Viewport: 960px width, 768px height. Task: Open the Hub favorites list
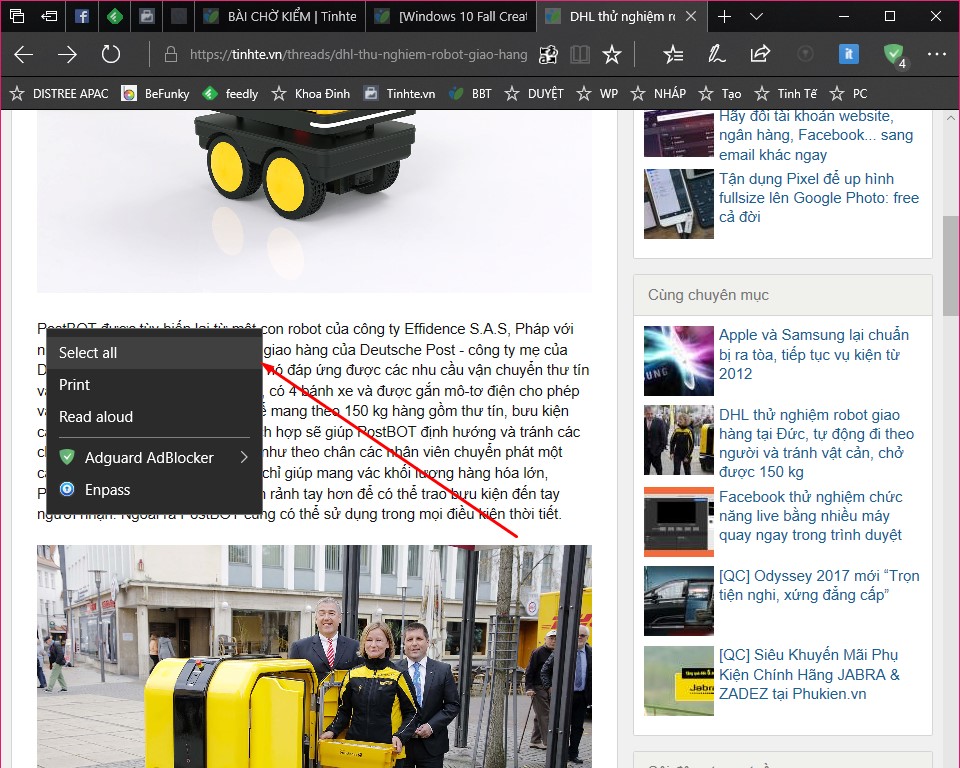pyautogui.click(x=673, y=55)
